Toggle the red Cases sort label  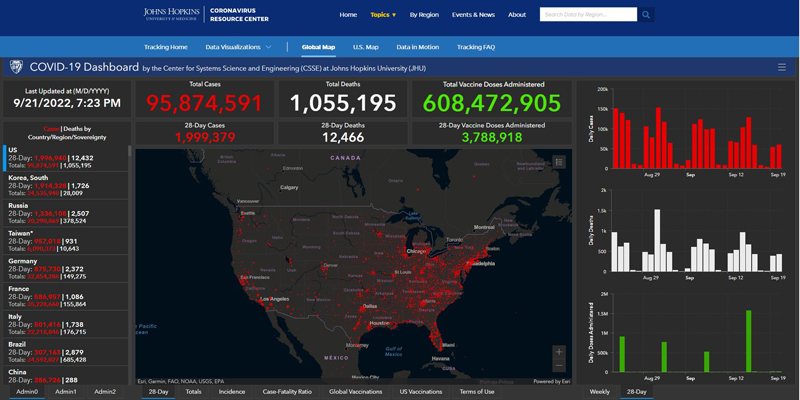[53, 129]
